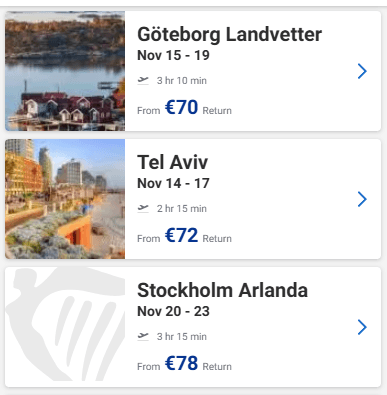Click the Nov 20 - 23 dates
The height and width of the screenshot is (395, 387).
[x=173, y=311]
